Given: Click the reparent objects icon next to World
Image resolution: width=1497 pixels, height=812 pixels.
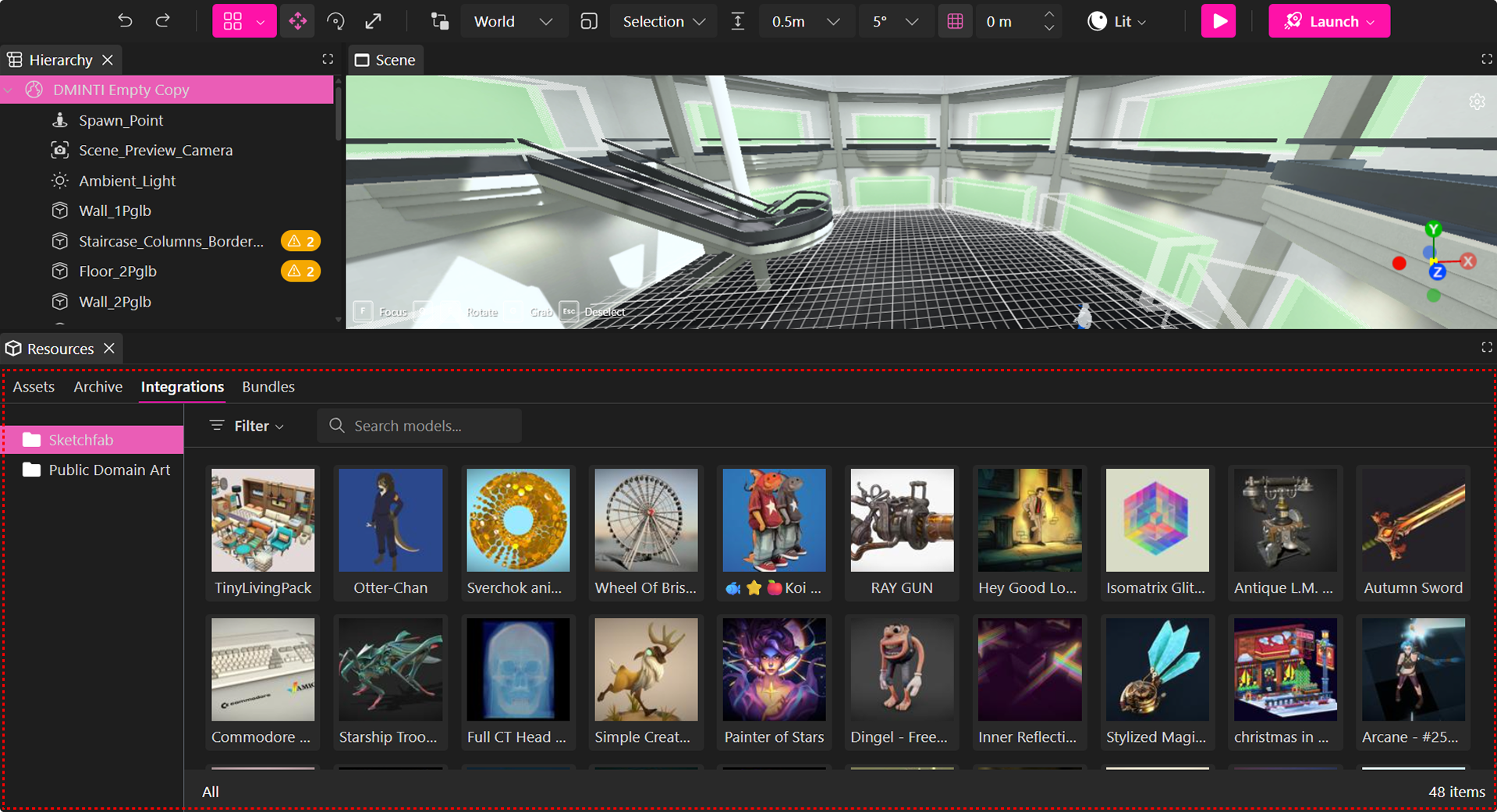Looking at the screenshot, I should (x=439, y=21).
